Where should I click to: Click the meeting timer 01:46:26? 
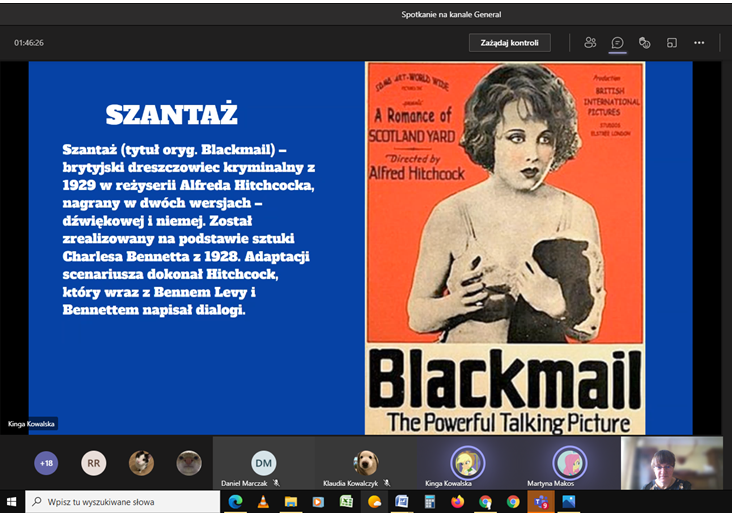point(29,42)
